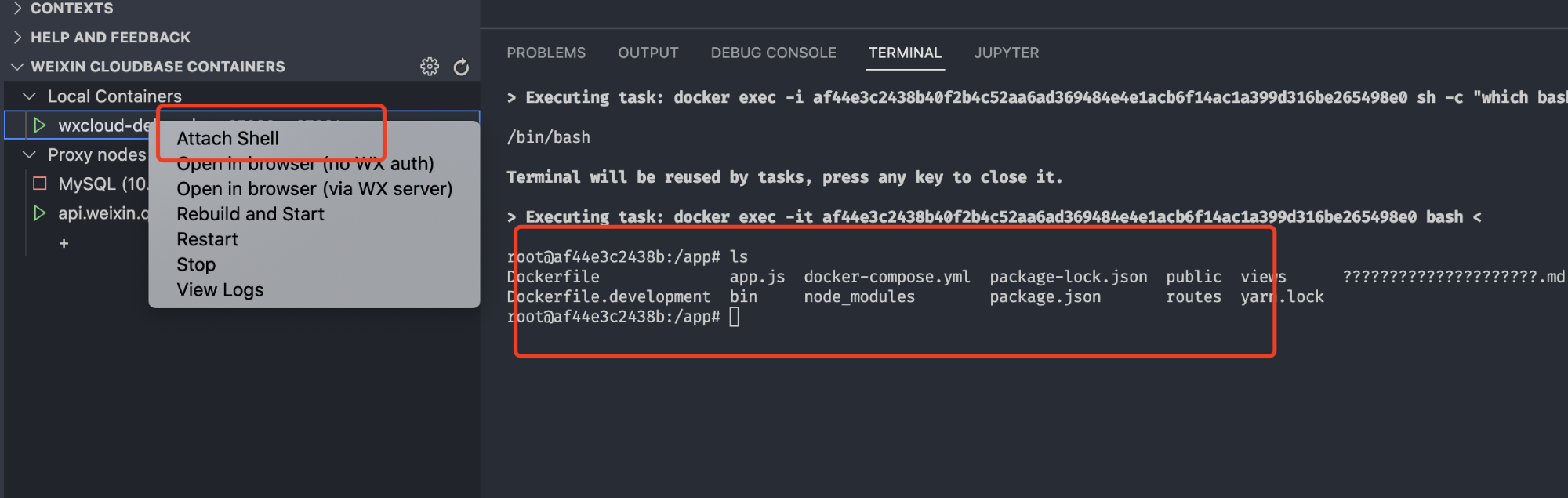The width and height of the screenshot is (1568, 498).
Task: Click the refresh icon in containers header
Action: pyautogui.click(x=462, y=67)
